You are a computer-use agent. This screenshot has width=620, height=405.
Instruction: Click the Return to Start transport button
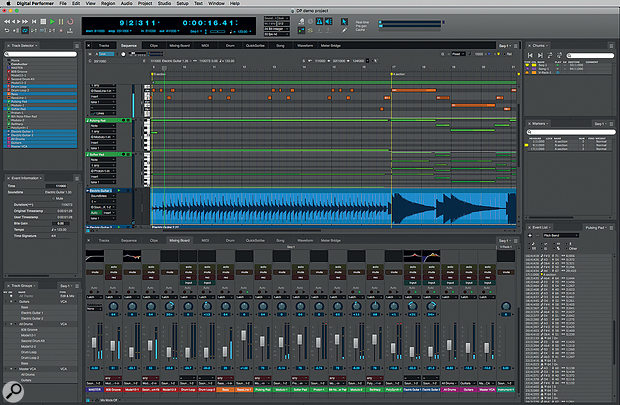pos(34,21)
